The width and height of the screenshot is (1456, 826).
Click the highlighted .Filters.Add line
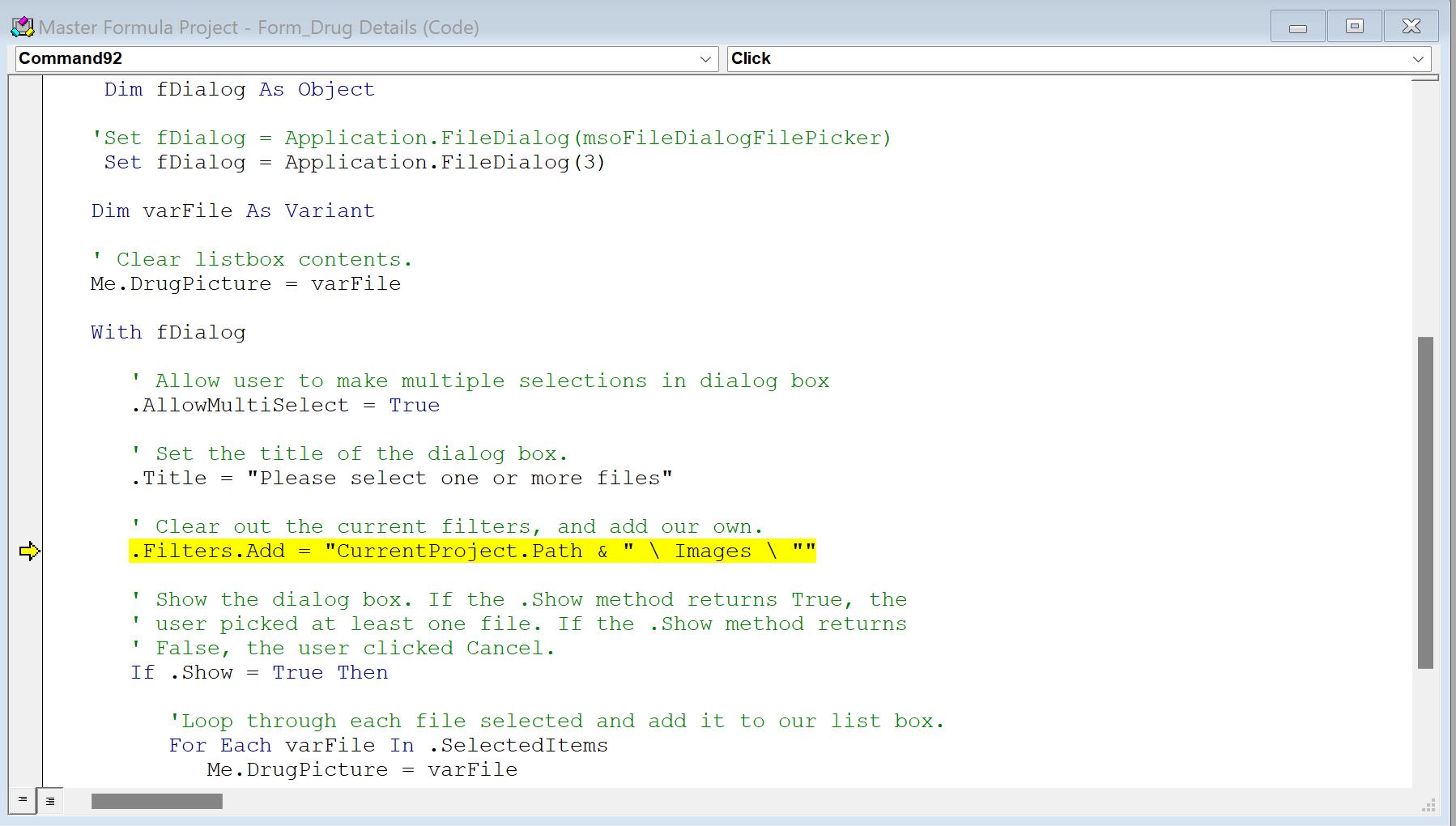[473, 551]
